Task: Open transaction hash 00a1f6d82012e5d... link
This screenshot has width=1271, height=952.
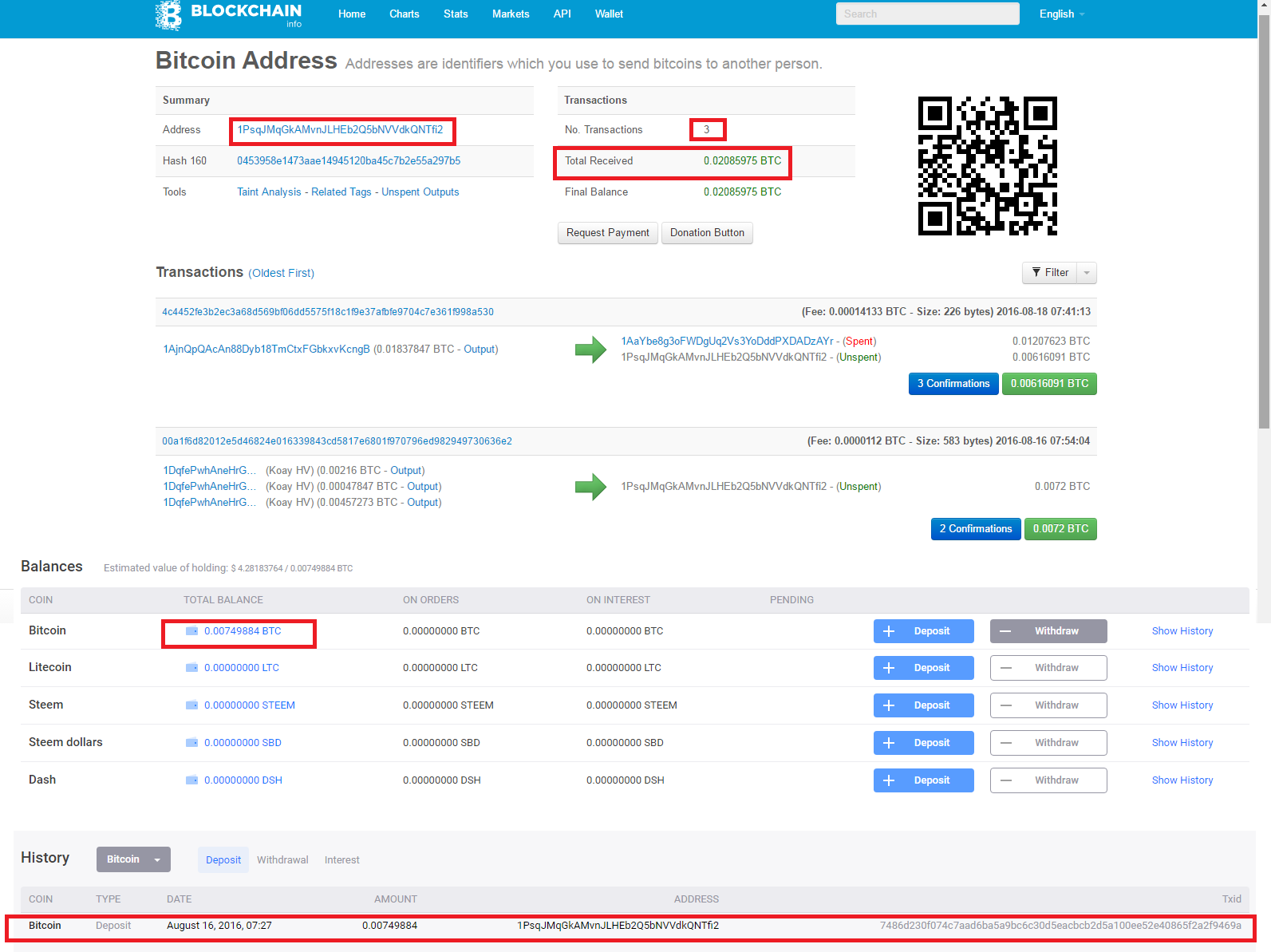Action: click(x=337, y=441)
